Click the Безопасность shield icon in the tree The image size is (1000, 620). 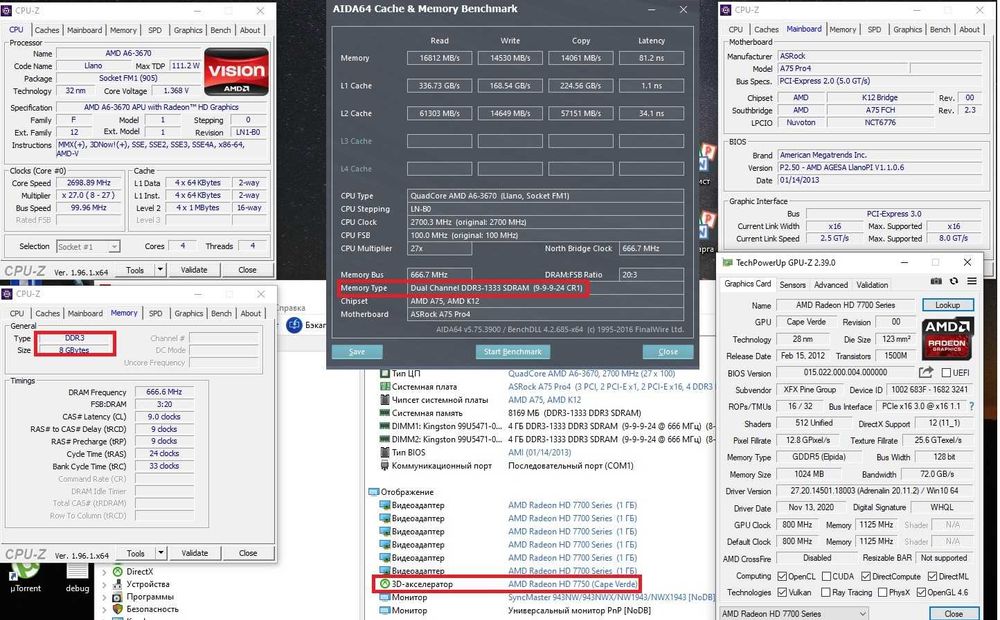pyautogui.click(x=117, y=609)
